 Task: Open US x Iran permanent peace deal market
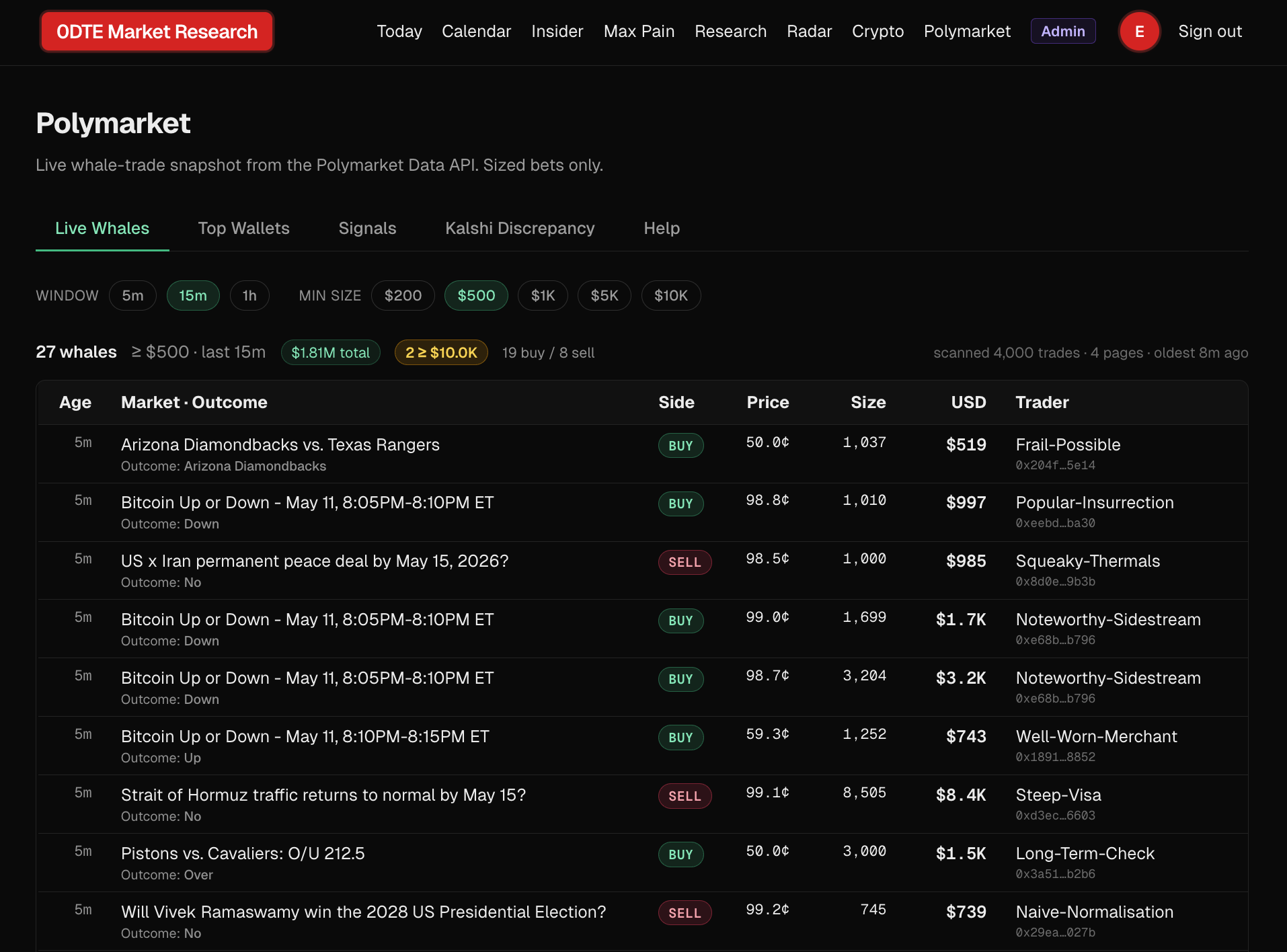pos(315,561)
